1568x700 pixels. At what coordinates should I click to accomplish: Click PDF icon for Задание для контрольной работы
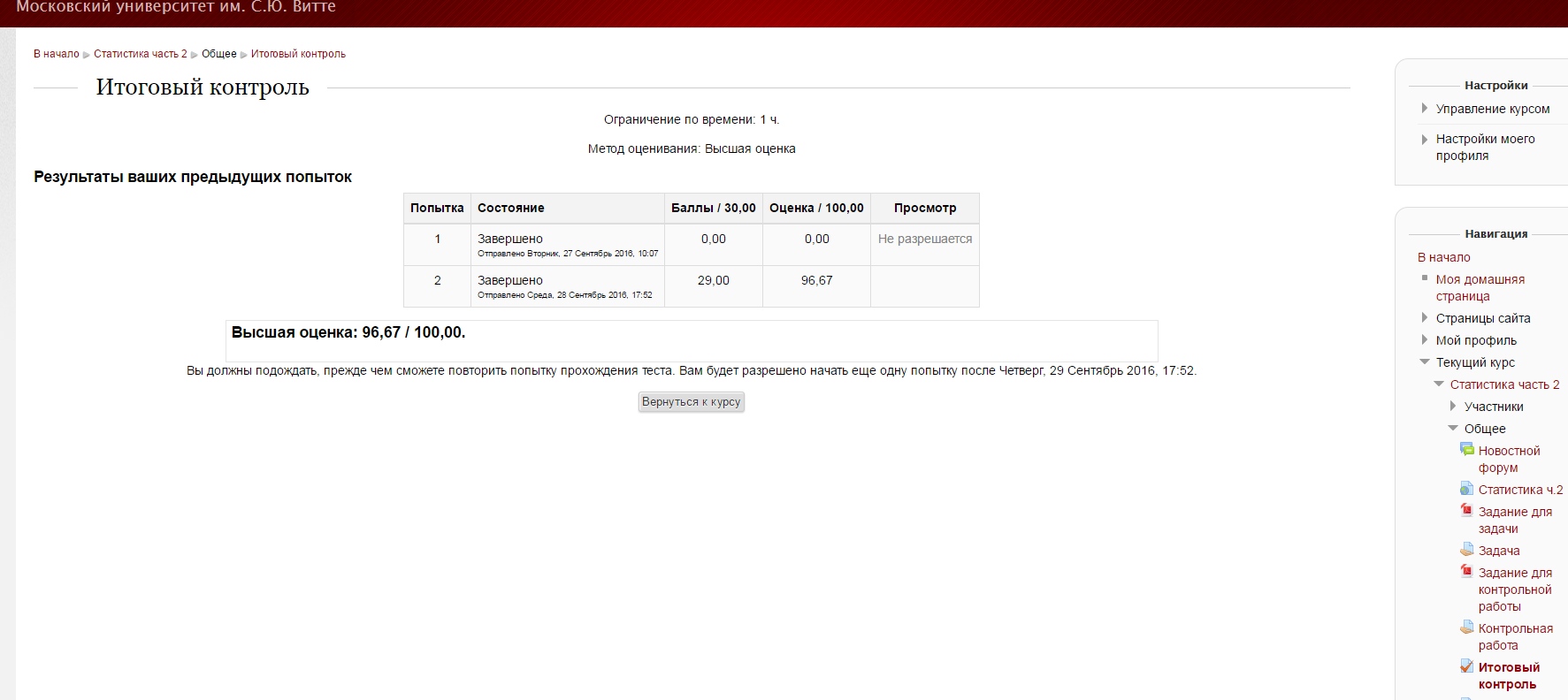pos(1467,572)
